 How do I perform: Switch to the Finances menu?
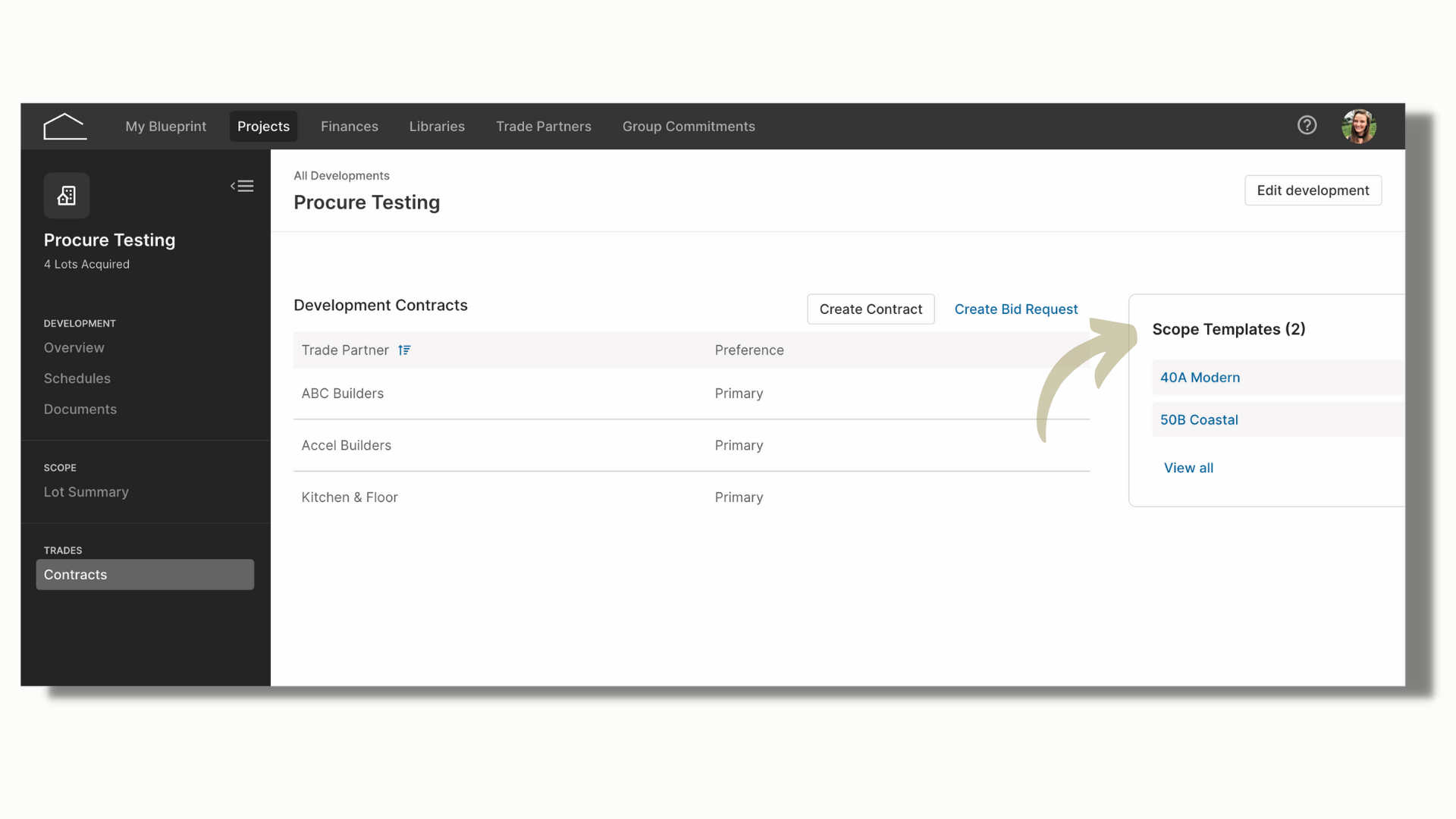coord(350,127)
